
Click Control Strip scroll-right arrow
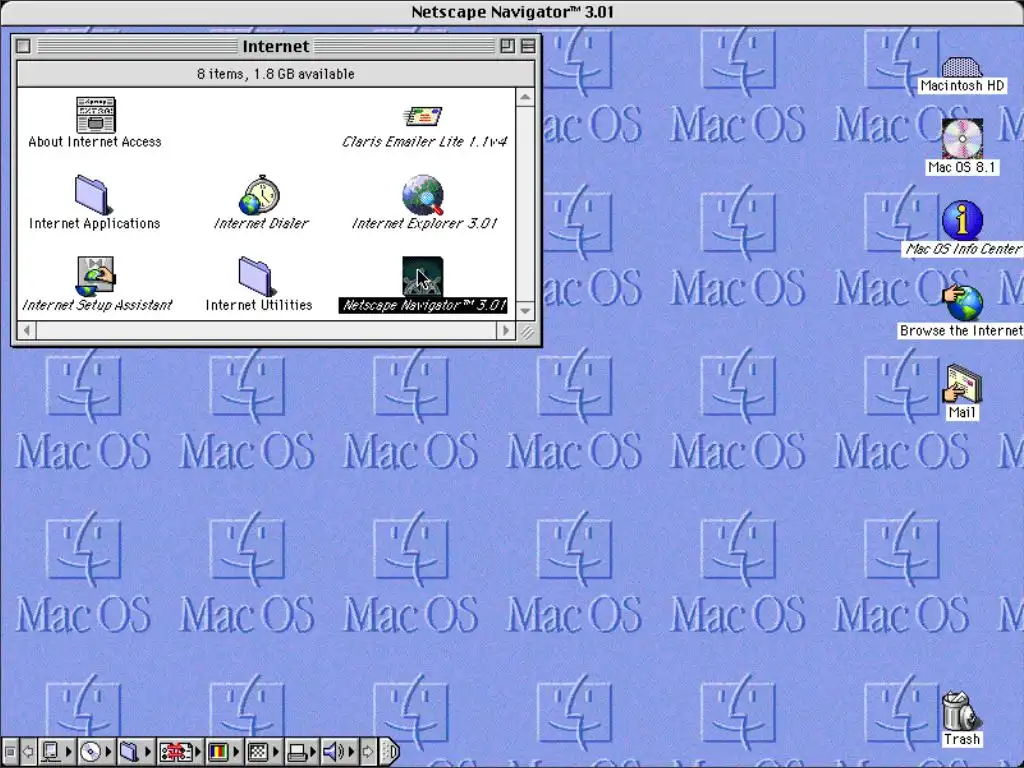[368, 752]
